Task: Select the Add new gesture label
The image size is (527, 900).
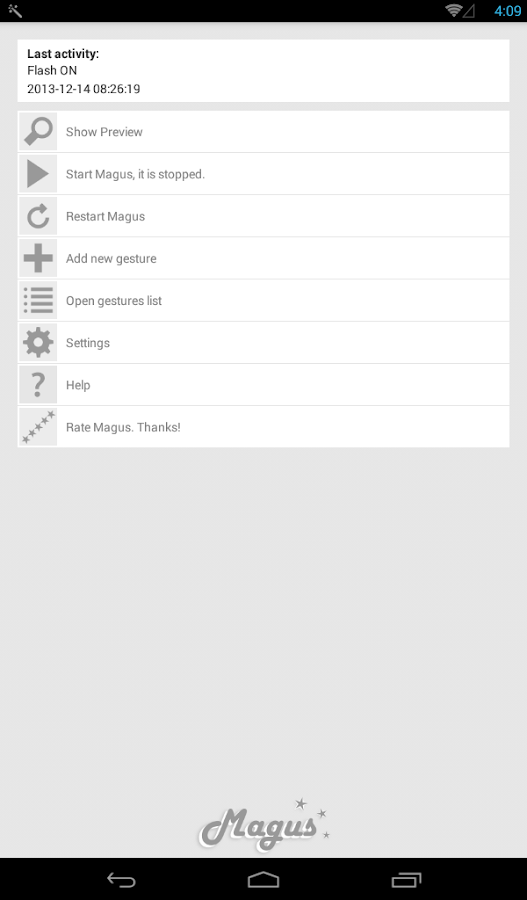Action: coord(111,259)
